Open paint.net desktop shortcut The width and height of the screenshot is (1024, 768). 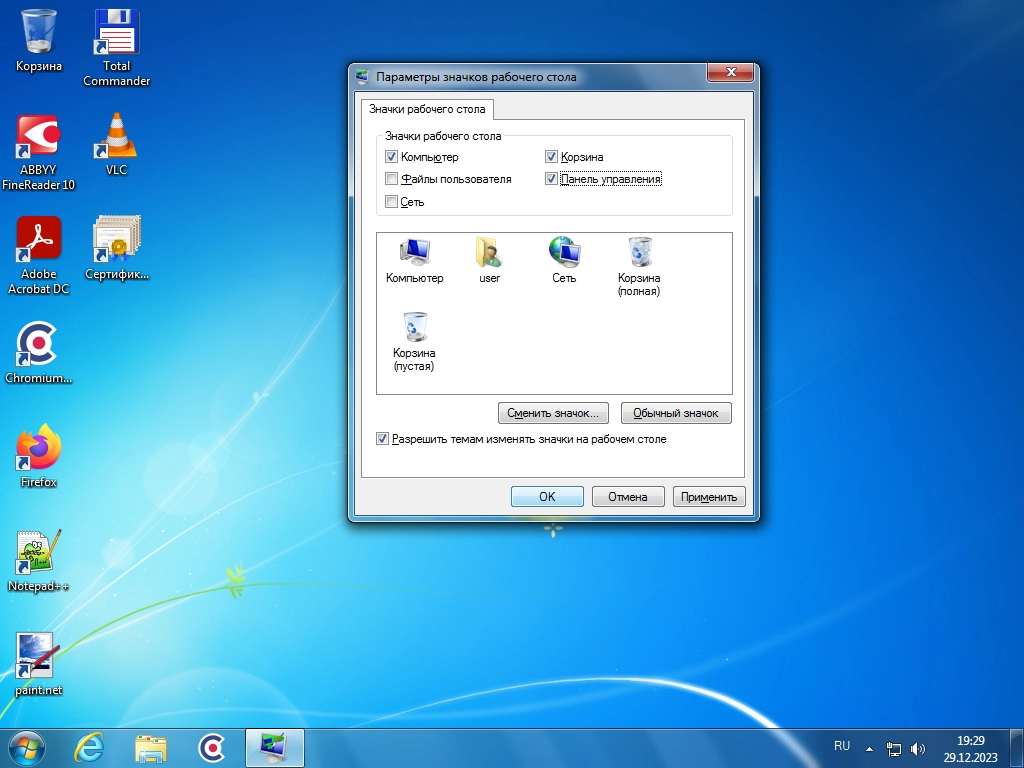click(x=39, y=664)
